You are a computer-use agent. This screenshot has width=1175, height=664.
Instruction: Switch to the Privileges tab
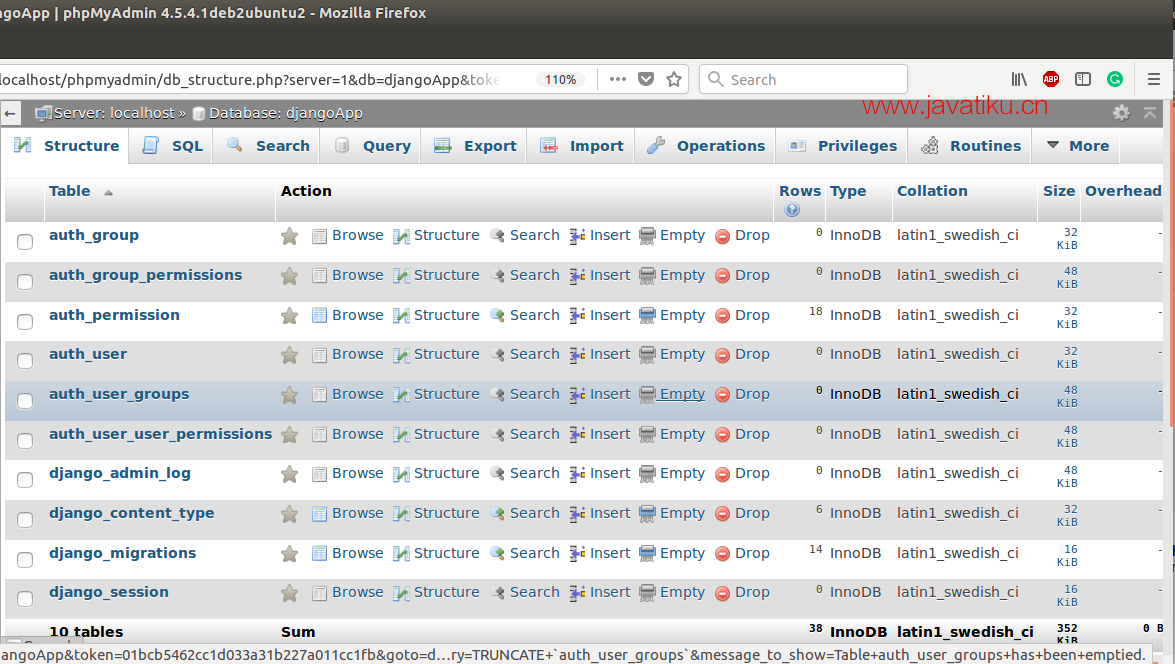tap(842, 145)
